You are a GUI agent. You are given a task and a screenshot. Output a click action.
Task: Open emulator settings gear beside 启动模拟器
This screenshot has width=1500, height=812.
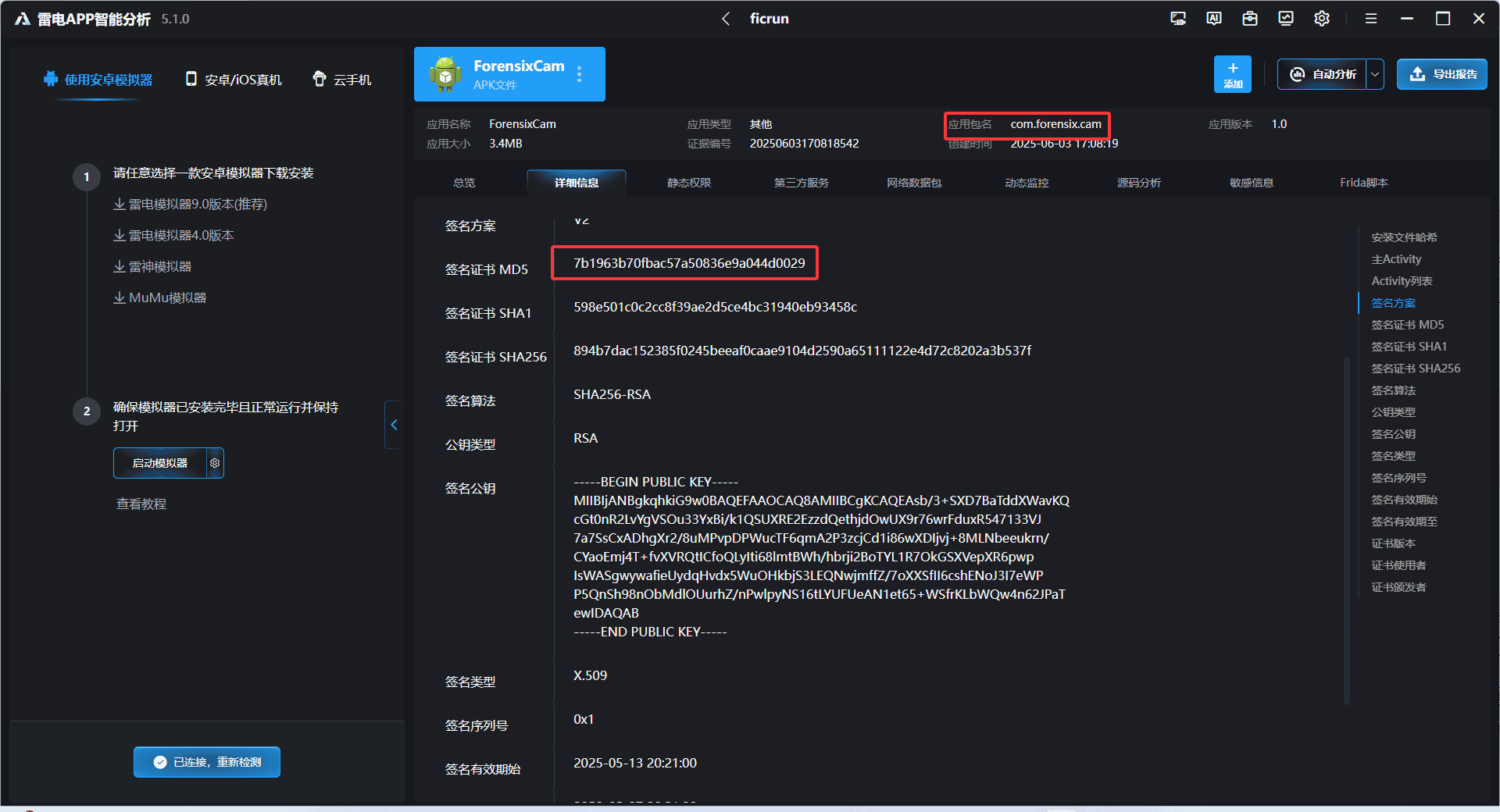(215, 463)
